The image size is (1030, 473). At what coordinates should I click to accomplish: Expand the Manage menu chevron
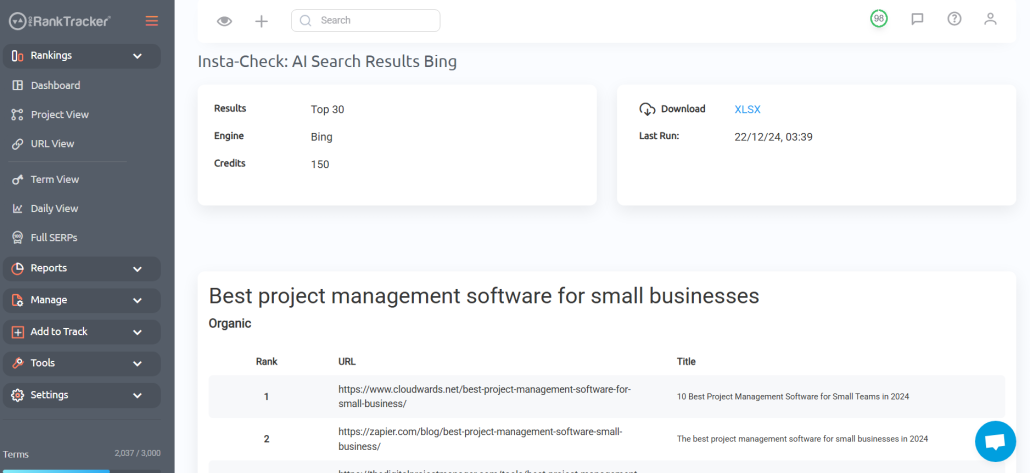click(137, 300)
